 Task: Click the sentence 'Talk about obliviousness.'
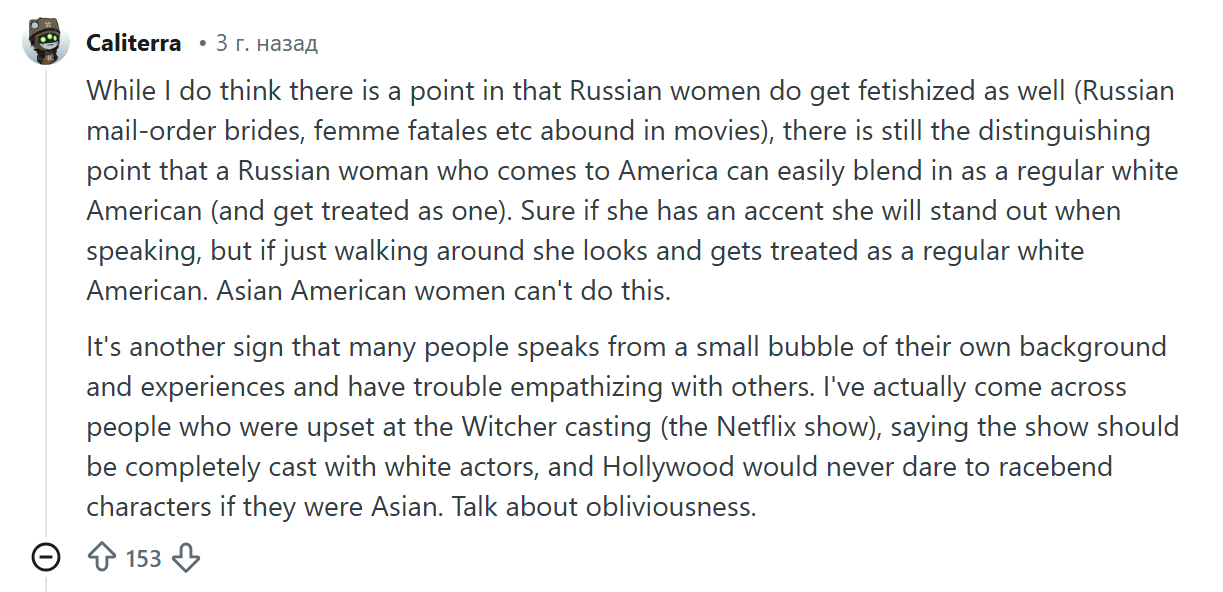coord(603,506)
